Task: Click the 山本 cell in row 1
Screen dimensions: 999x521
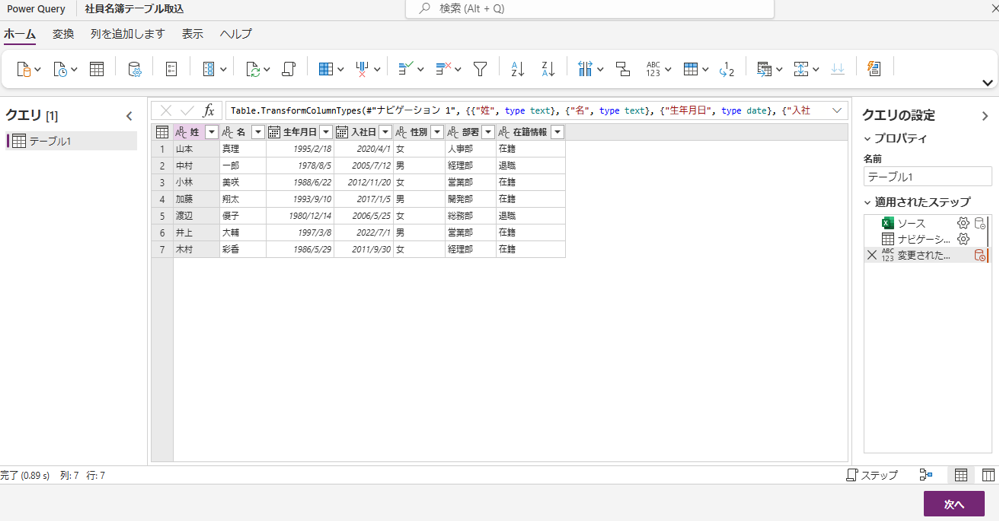Action: 196,149
